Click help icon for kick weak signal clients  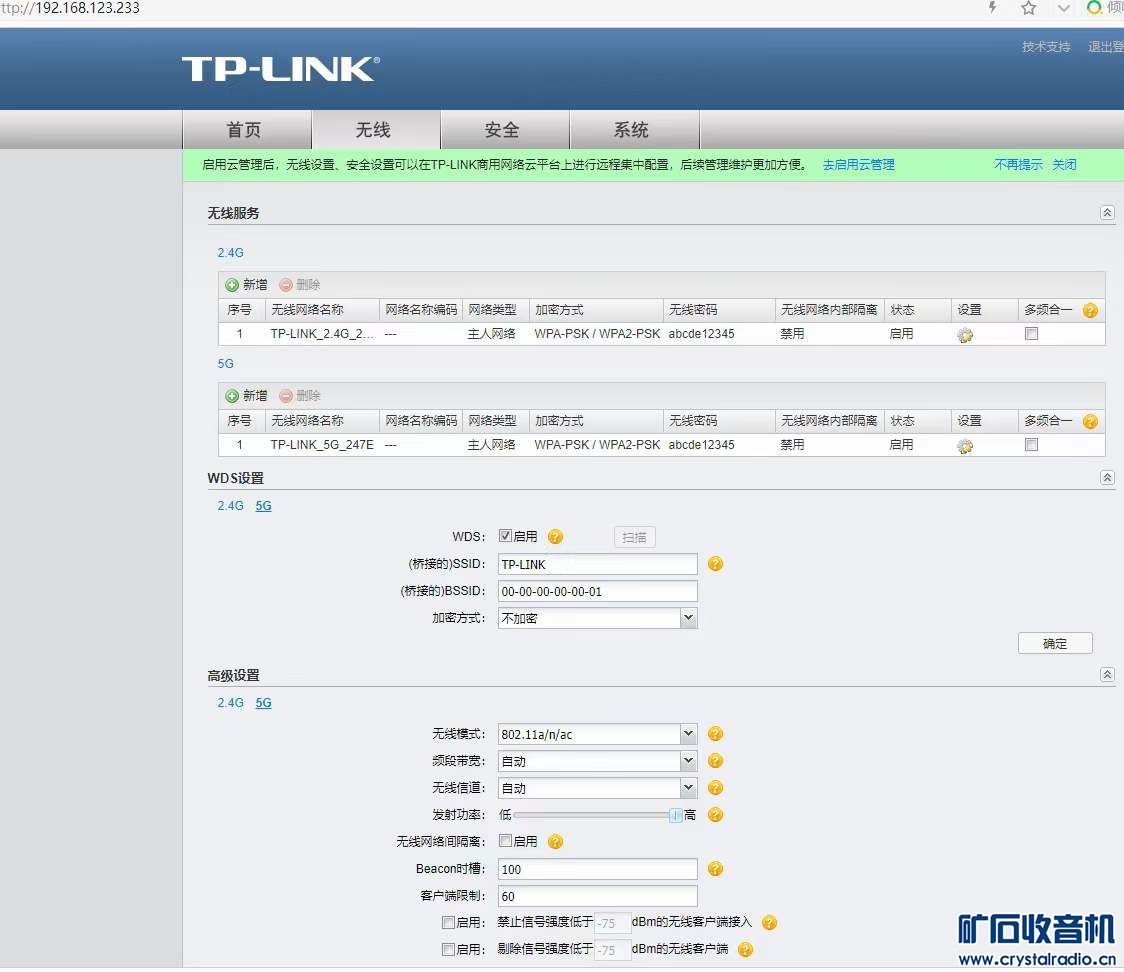pyautogui.click(x=746, y=950)
